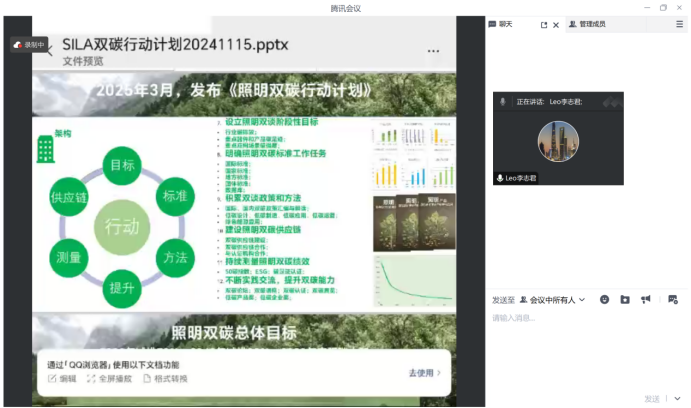The width and height of the screenshot is (691, 408).
Task: Click the announcement megaphone icon
Action: [646, 300]
